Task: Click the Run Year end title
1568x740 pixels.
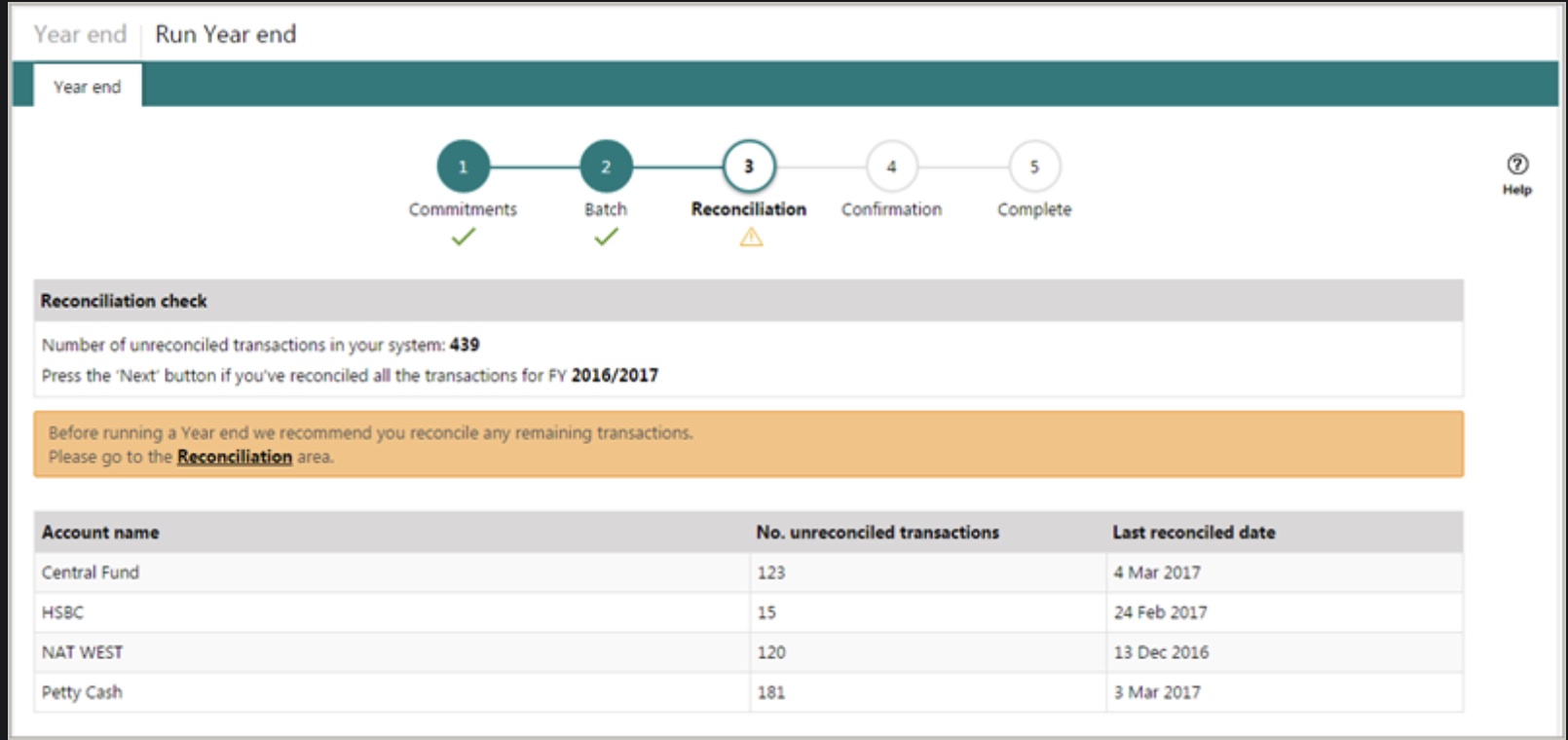Action: click(x=225, y=34)
